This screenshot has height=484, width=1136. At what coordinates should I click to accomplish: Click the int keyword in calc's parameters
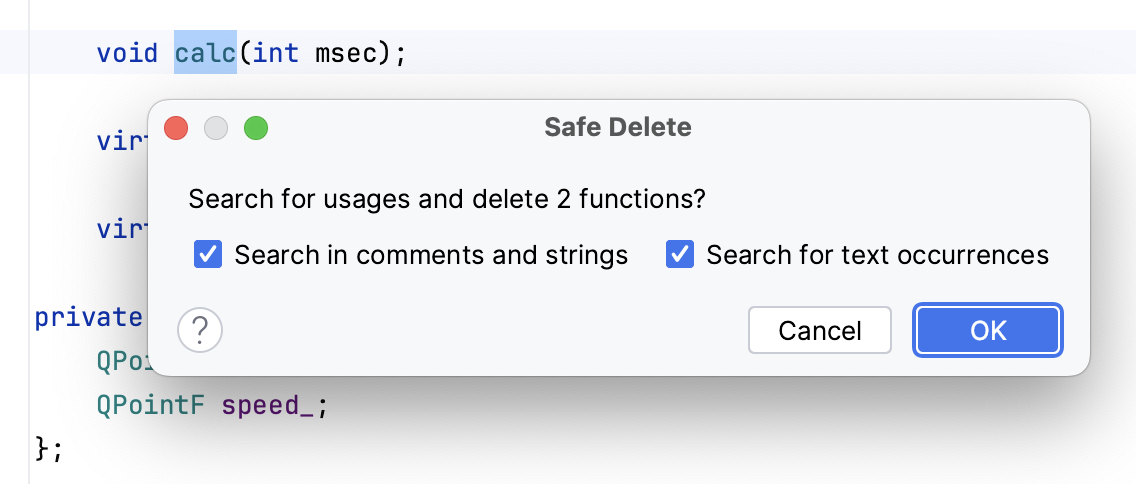point(275,53)
